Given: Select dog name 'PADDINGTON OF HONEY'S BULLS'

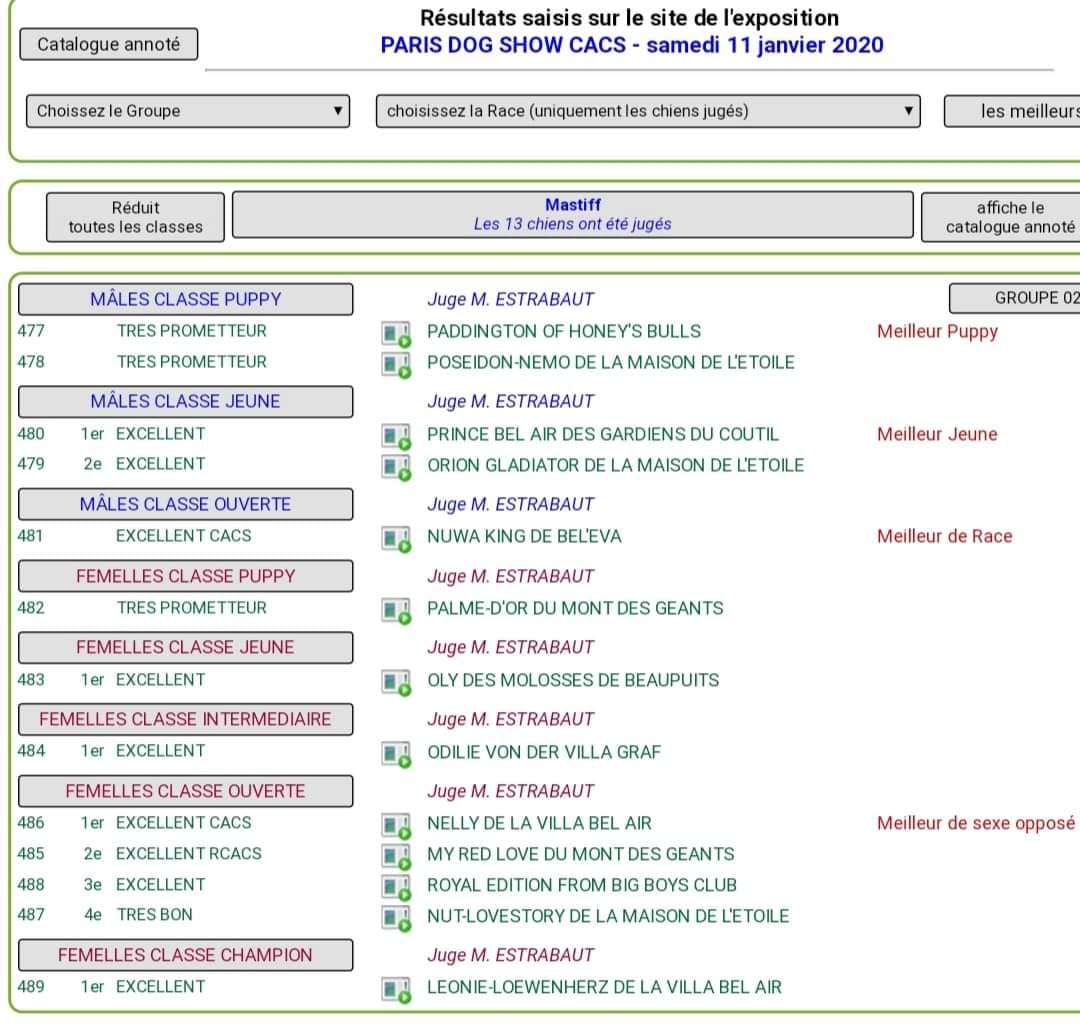Looking at the screenshot, I should click(564, 331).
